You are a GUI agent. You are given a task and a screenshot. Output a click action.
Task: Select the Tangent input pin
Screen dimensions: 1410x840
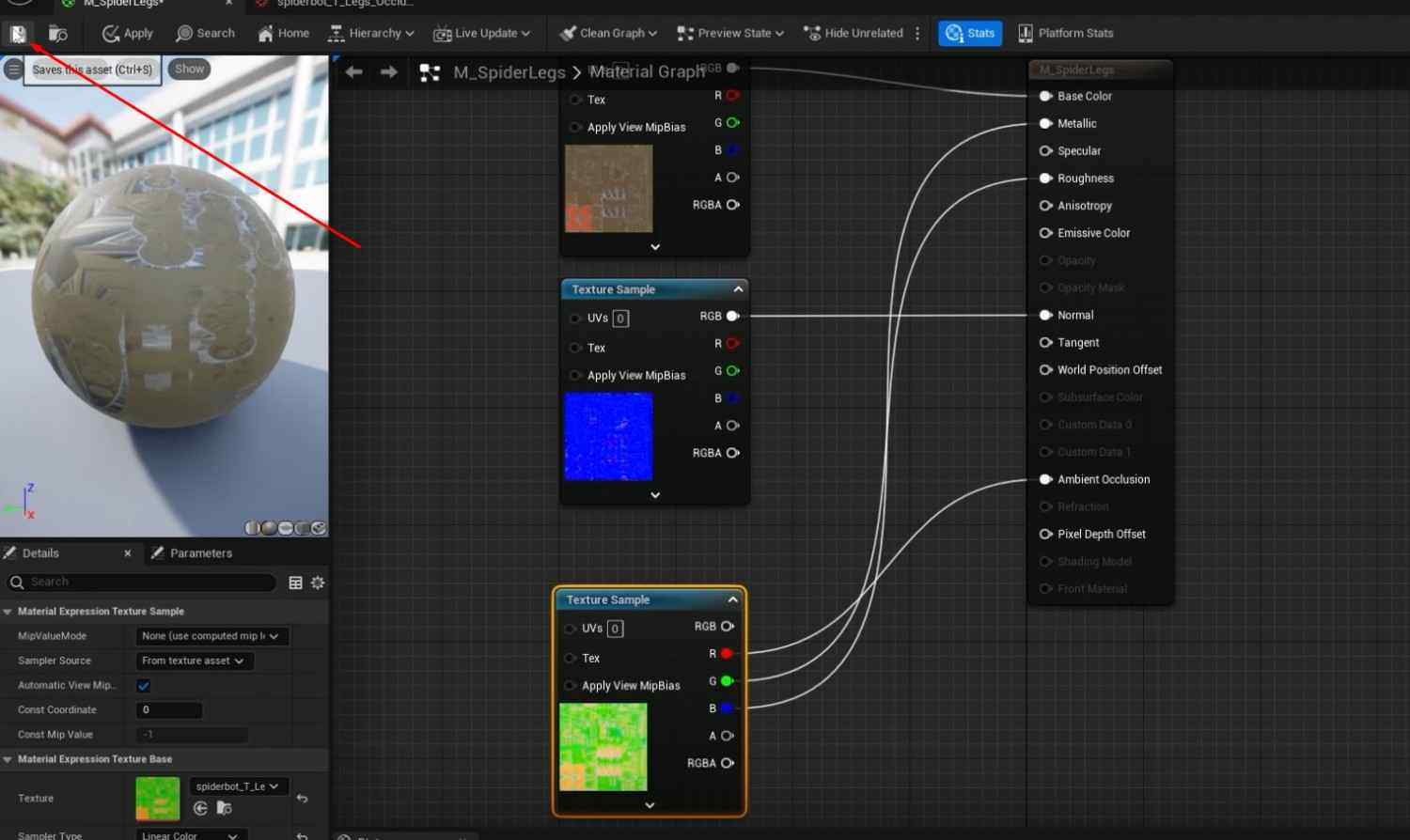pyautogui.click(x=1045, y=343)
